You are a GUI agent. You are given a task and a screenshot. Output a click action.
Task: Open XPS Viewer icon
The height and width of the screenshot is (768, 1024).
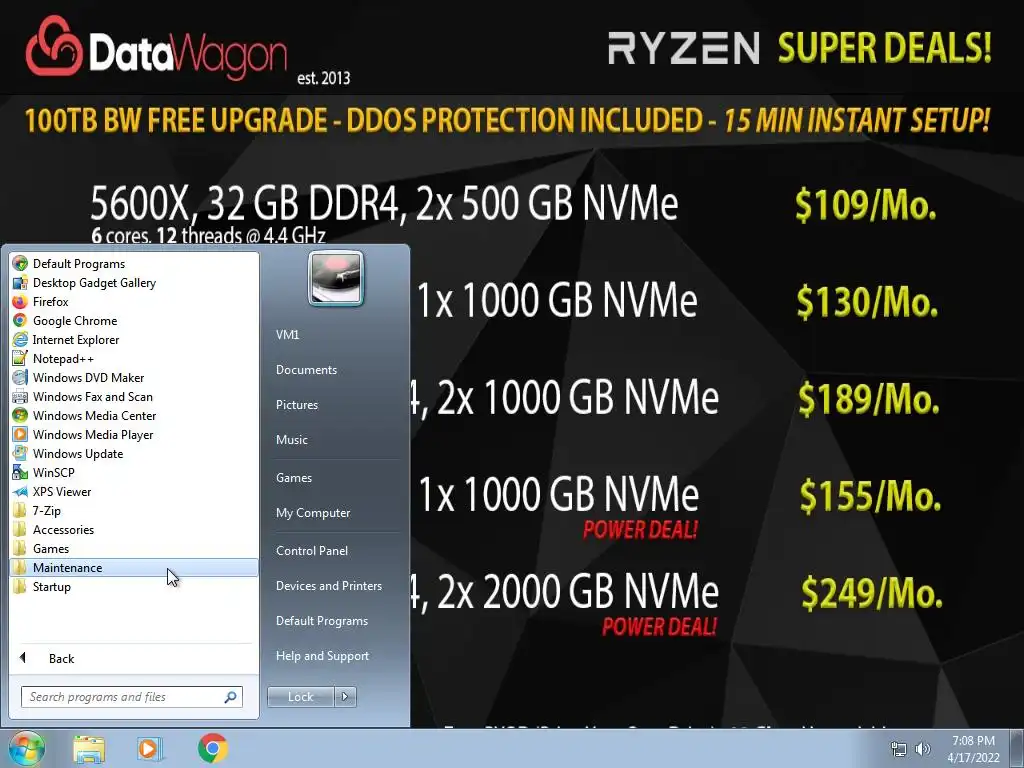pos(20,492)
